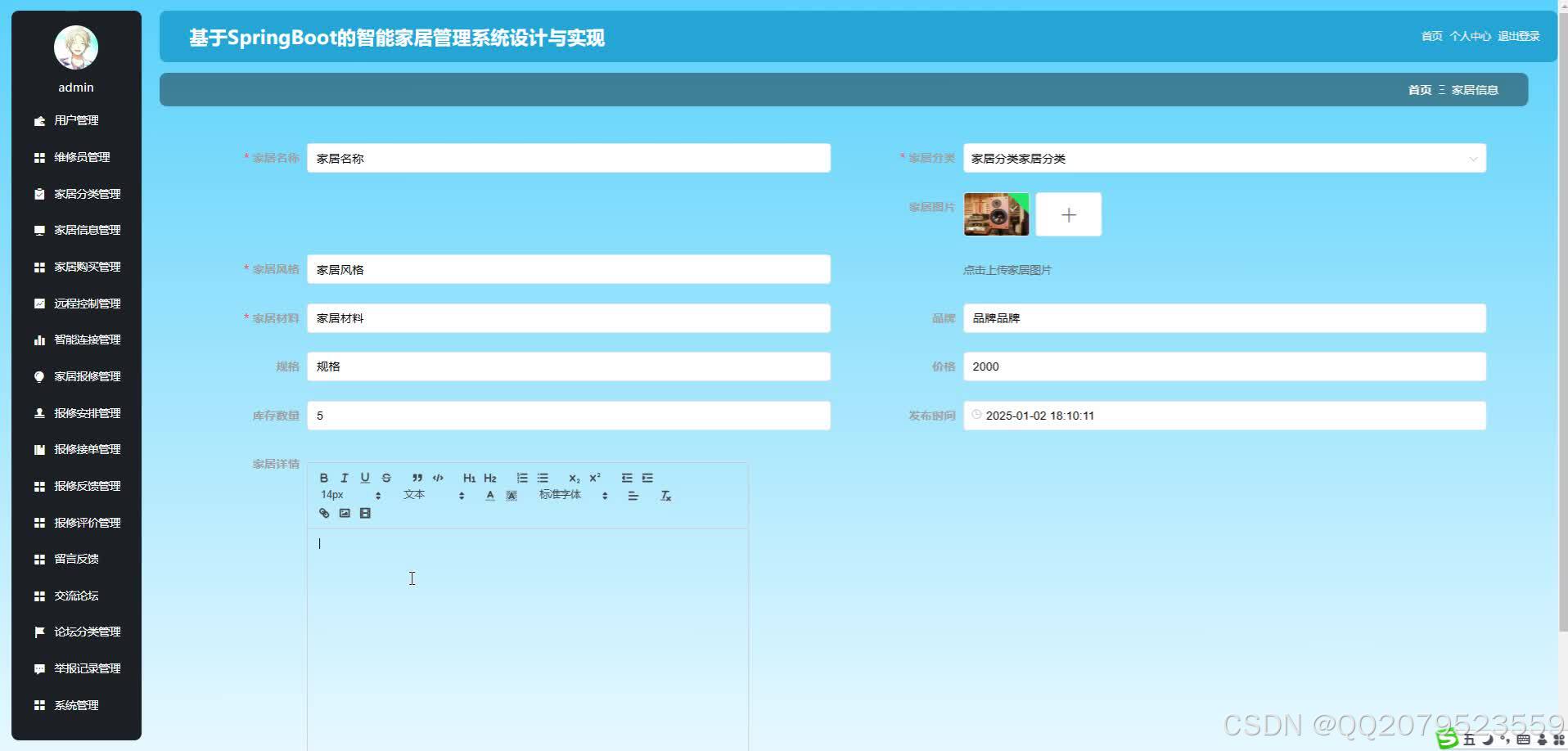Image resolution: width=1568 pixels, height=751 pixels.
Task: Open the 发布时间 date-time picker
Action: tap(1224, 416)
